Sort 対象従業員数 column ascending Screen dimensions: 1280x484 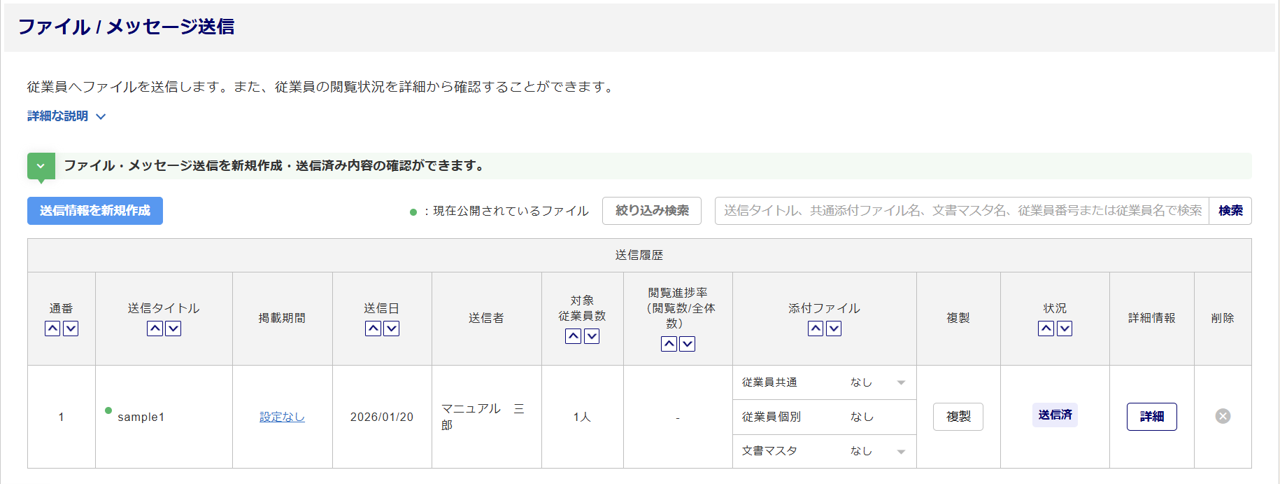(x=573, y=336)
